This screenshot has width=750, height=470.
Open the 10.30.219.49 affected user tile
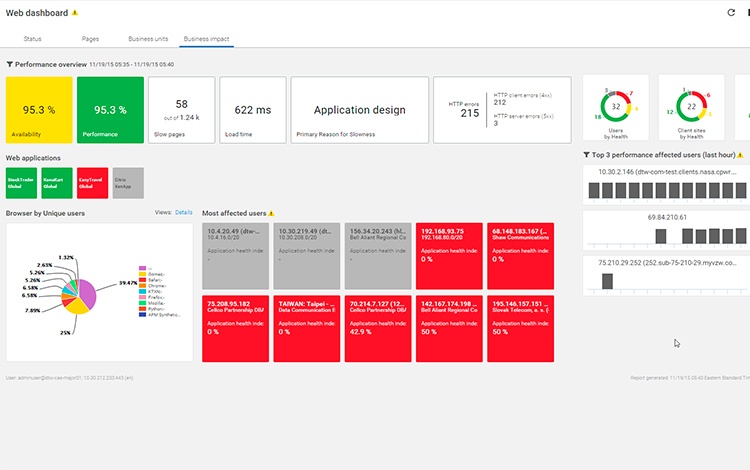click(x=307, y=256)
